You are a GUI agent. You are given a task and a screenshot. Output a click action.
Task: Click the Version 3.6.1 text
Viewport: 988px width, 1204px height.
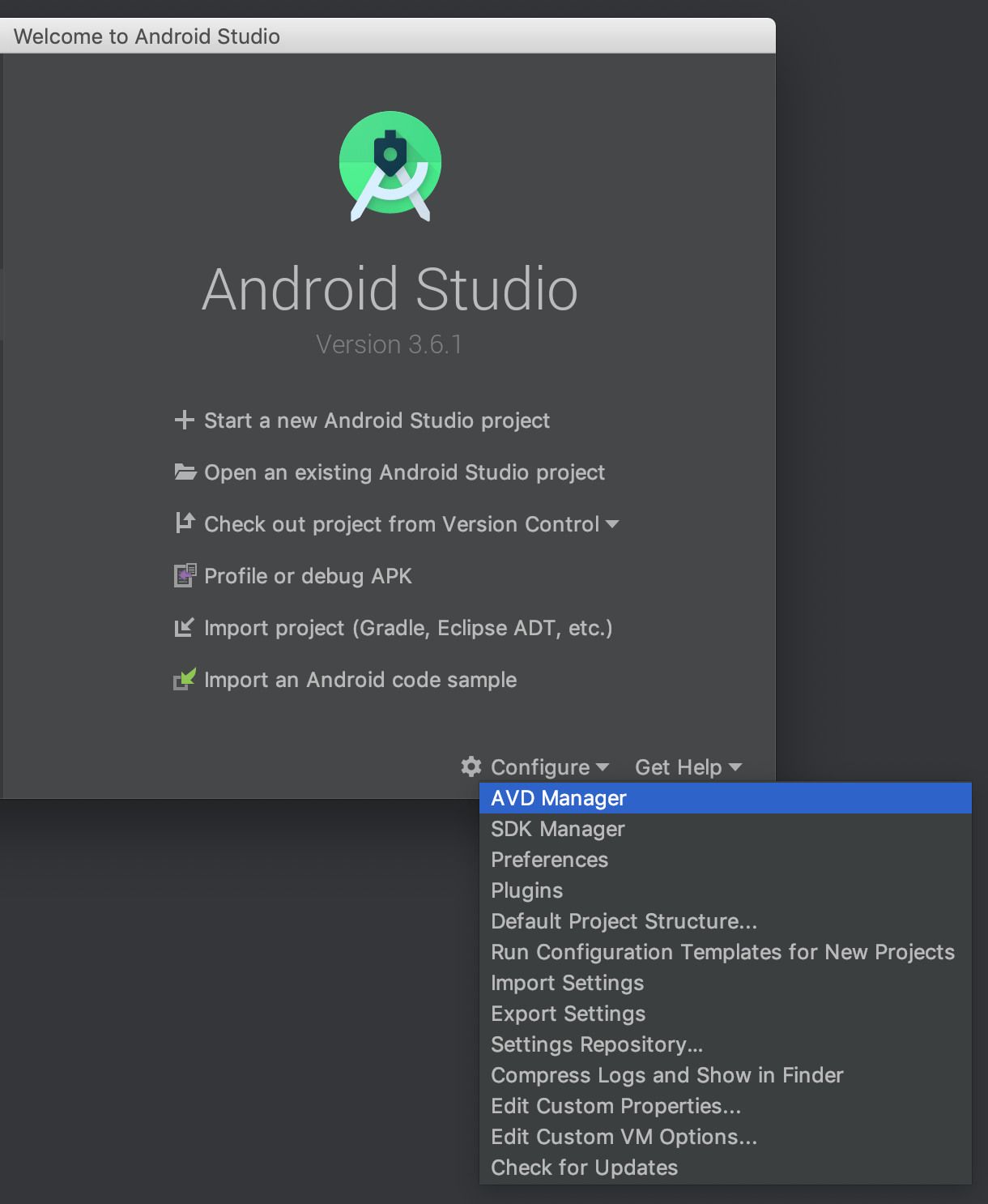point(389,344)
